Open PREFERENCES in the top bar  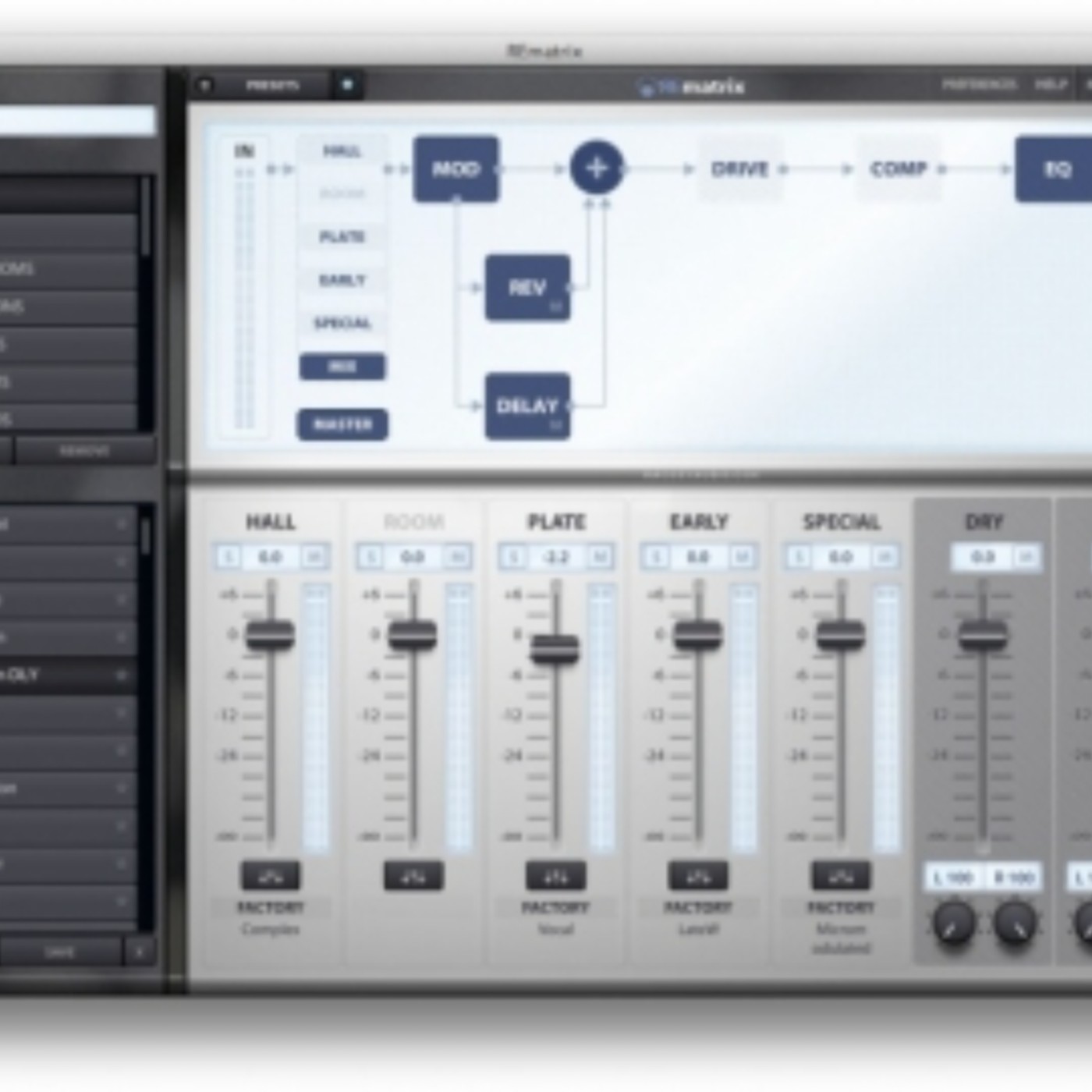tap(980, 84)
